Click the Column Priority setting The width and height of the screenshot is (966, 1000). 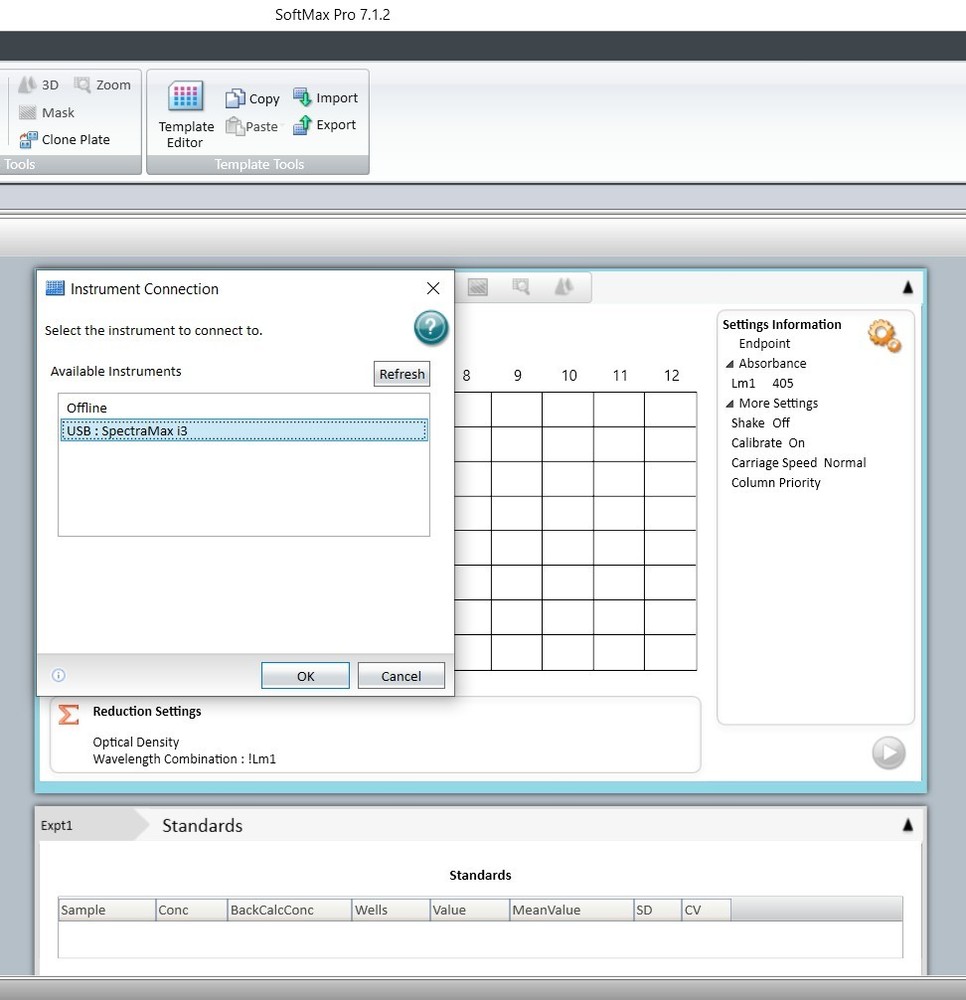pyautogui.click(x=775, y=482)
